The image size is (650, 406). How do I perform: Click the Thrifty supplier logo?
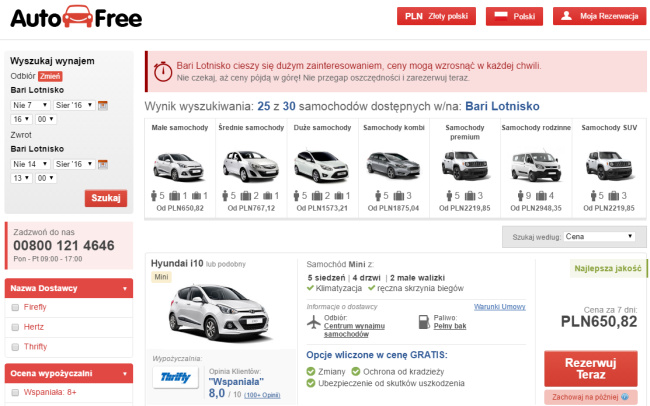175,377
